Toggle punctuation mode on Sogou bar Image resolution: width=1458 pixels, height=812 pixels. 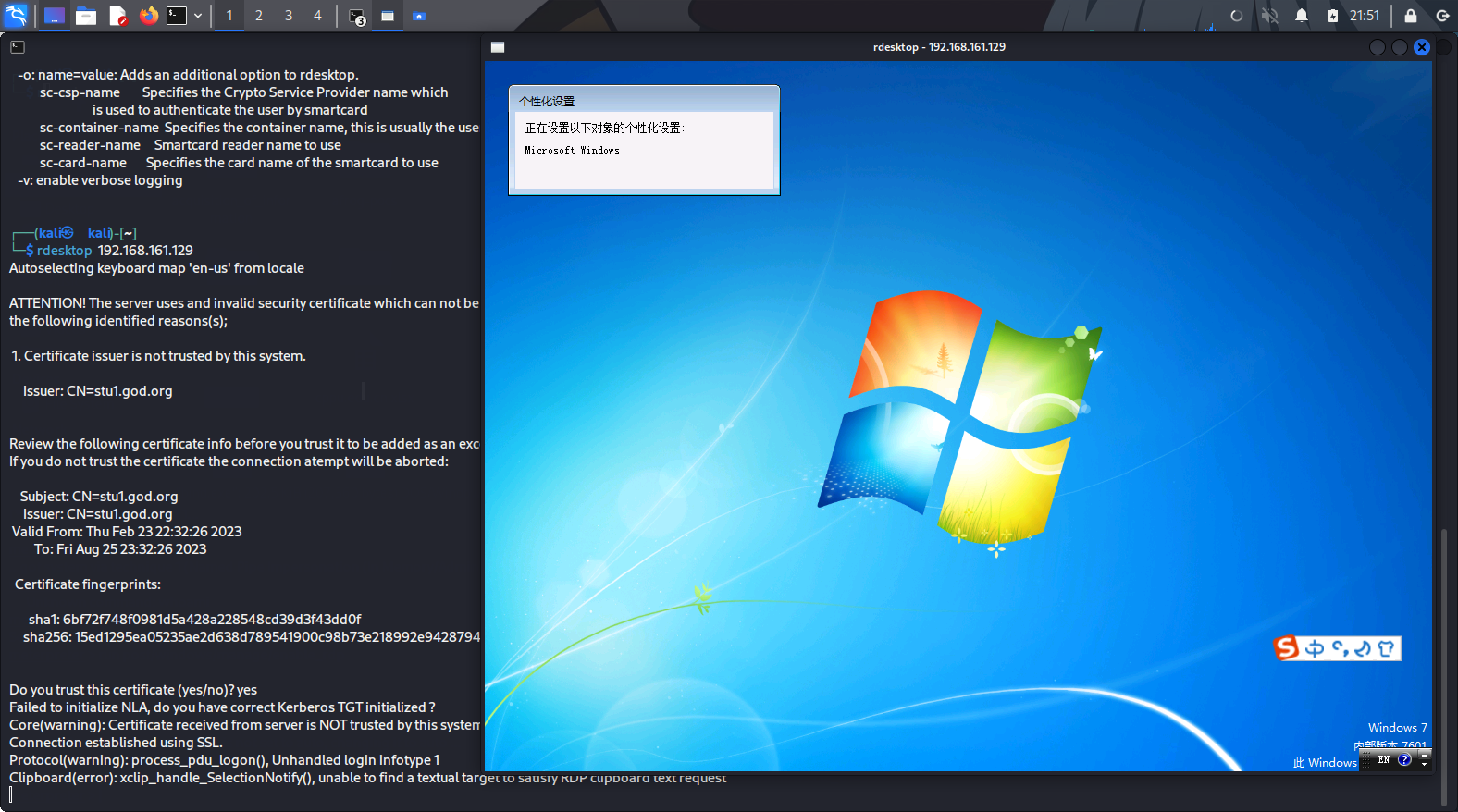coord(1340,649)
